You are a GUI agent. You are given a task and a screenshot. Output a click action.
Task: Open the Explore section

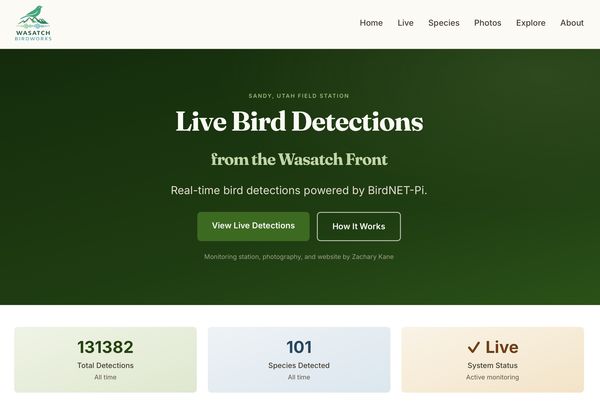(530, 23)
